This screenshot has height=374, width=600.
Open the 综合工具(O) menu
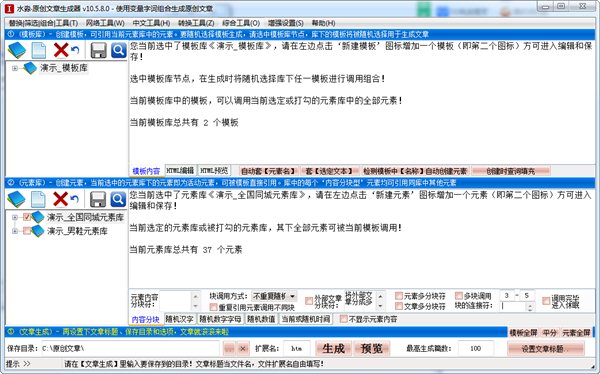pyautogui.click(x=241, y=23)
